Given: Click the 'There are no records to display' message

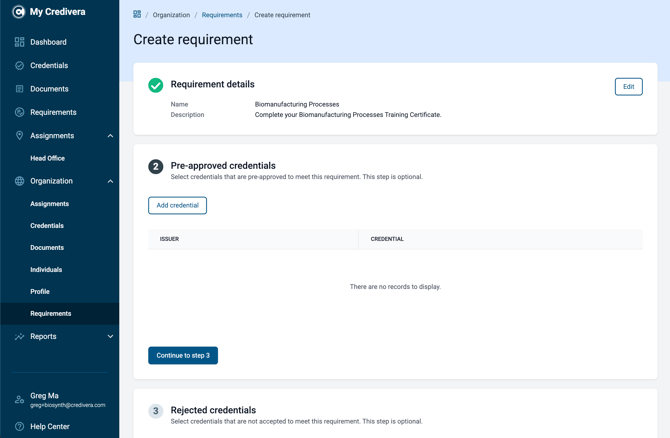Looking at the screenshot, I should click(x=395, y=287).
